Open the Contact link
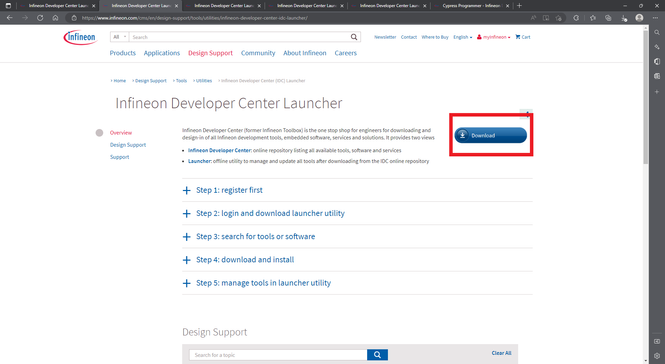The image size is (665, 364). point(409,37)
